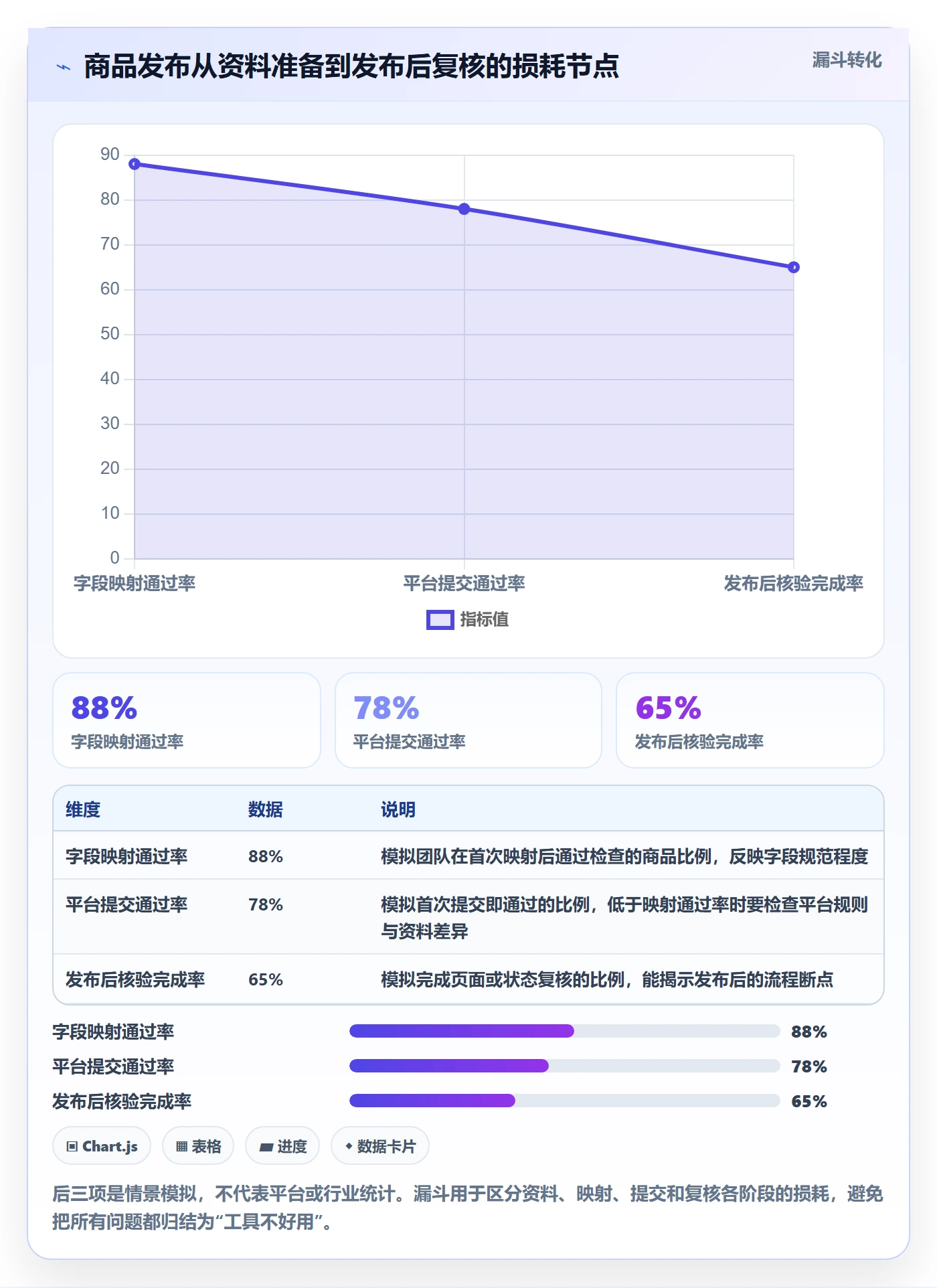
Task: Click the 说明 table column header
Action: coord(398,809)
